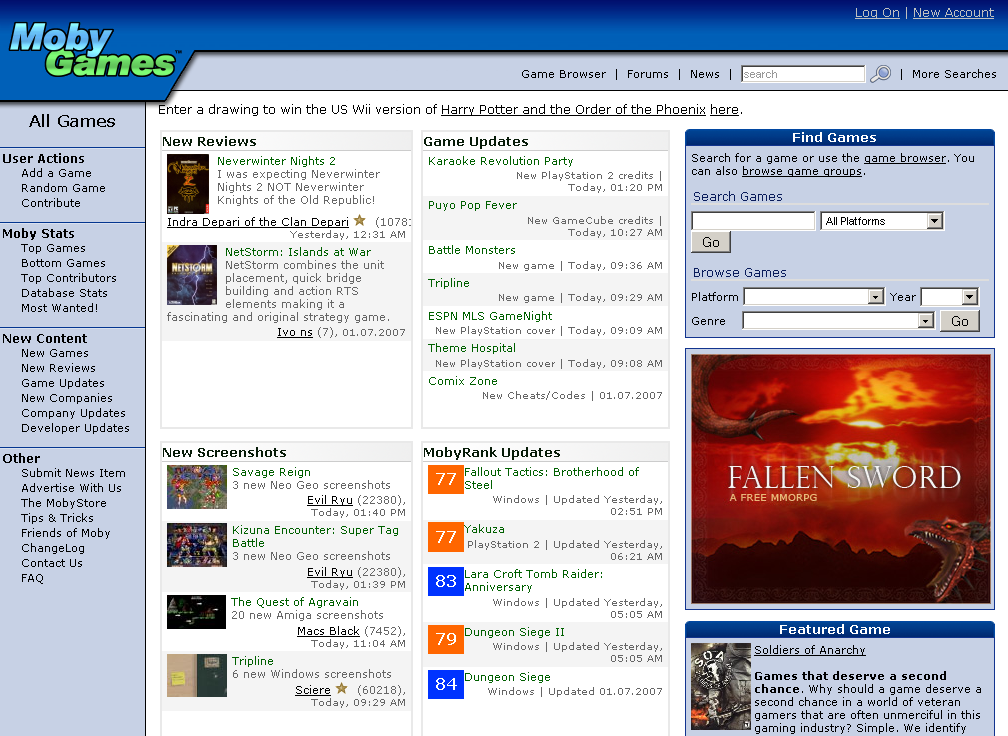The image size is (1008, 736).
Task: View the Tripline screenshot thumbnail
Action: 197,676
